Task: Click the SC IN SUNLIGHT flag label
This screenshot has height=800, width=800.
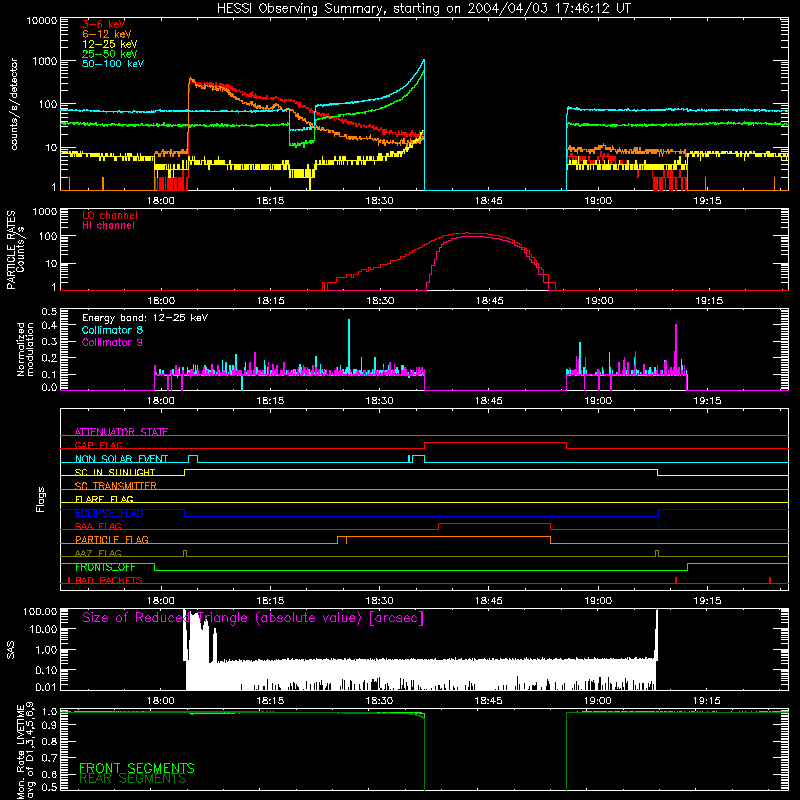Action: pyautogui.click(x=115, y=472)
